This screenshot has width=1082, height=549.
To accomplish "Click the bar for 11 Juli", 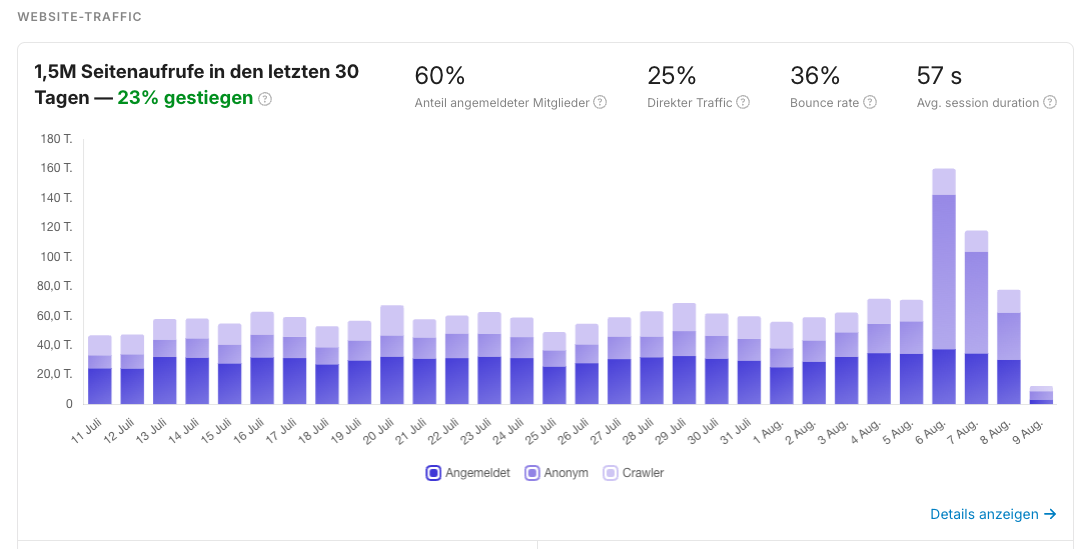I will pos(100,370).
